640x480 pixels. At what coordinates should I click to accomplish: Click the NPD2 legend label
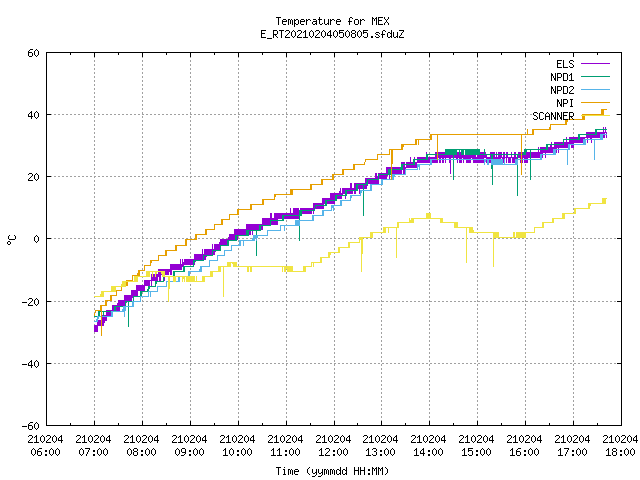click(562, 90)
